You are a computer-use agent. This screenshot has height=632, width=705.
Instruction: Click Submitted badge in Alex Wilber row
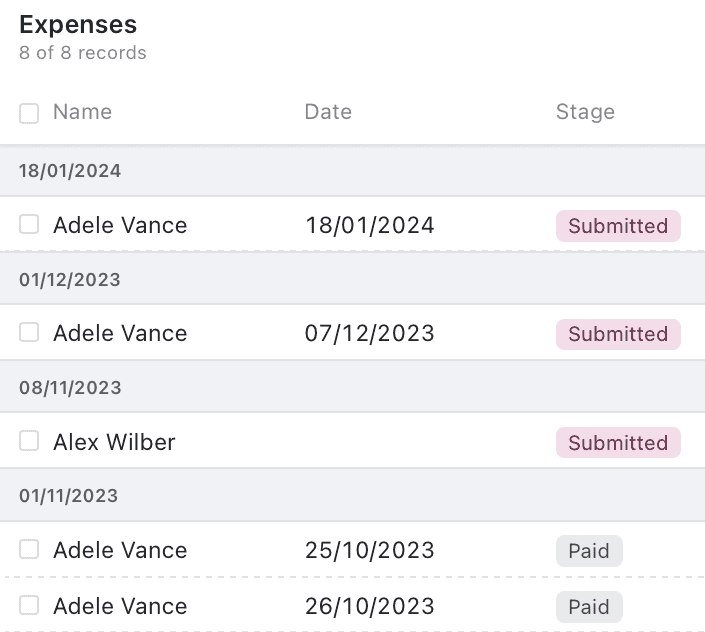(618, 442)
